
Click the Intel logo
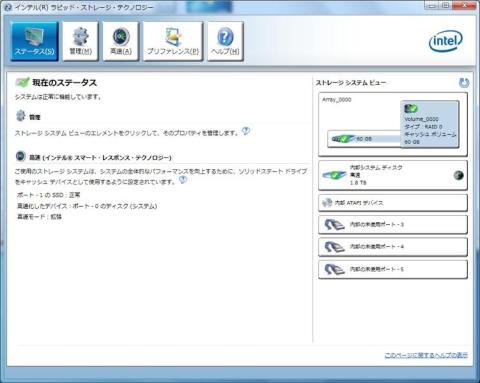coord(445,41)
